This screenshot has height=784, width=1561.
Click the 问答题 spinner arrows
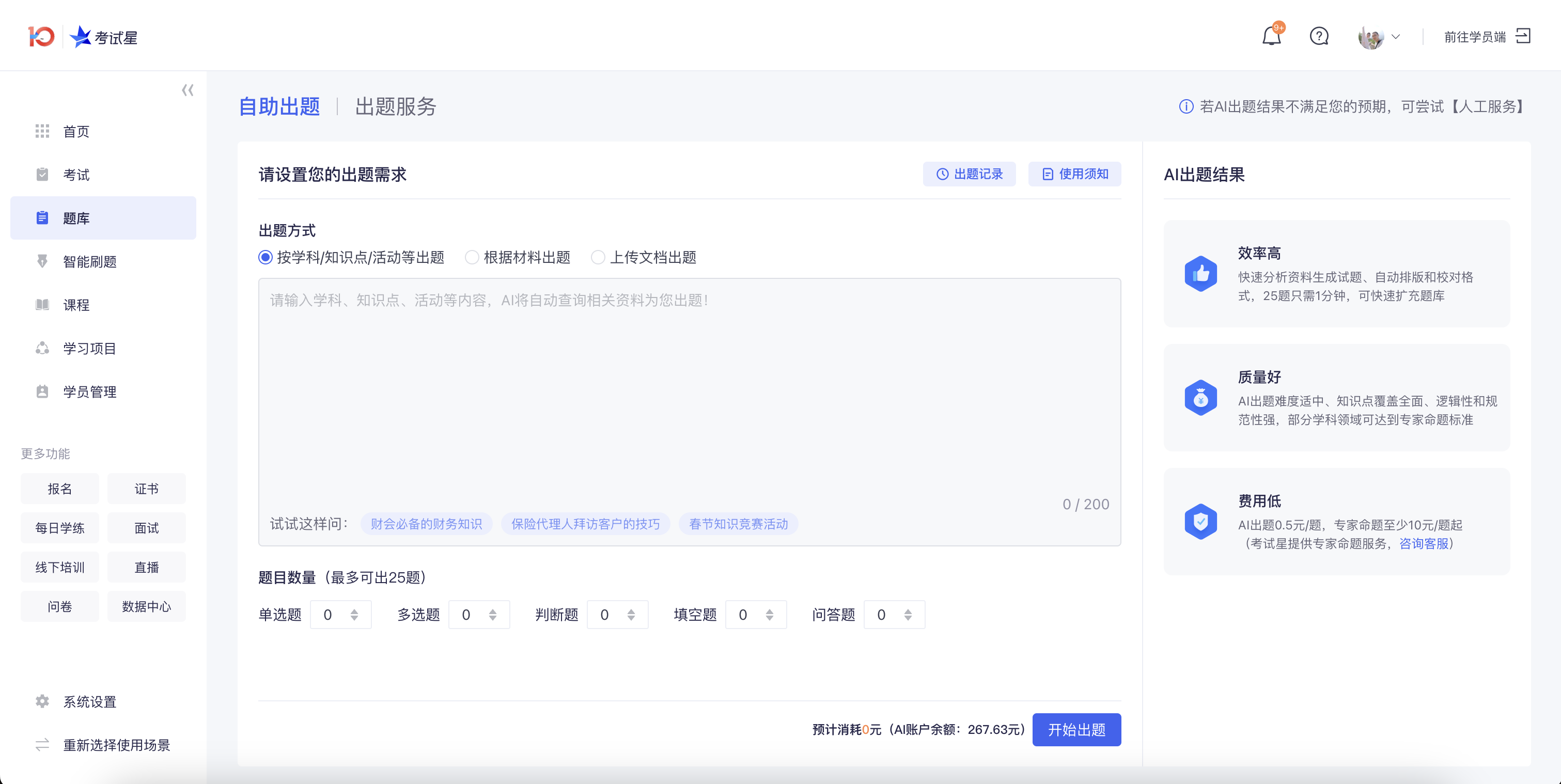point(908,615)
